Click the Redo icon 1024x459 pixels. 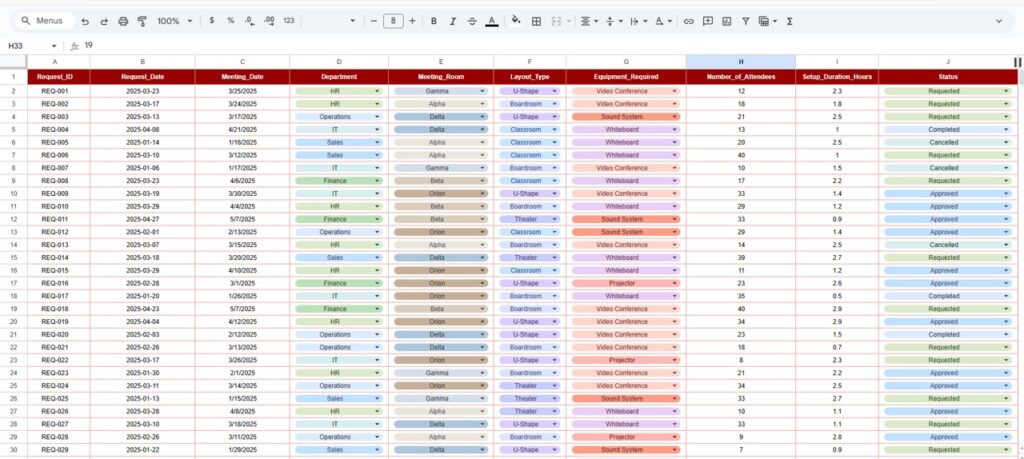(104, 21)
